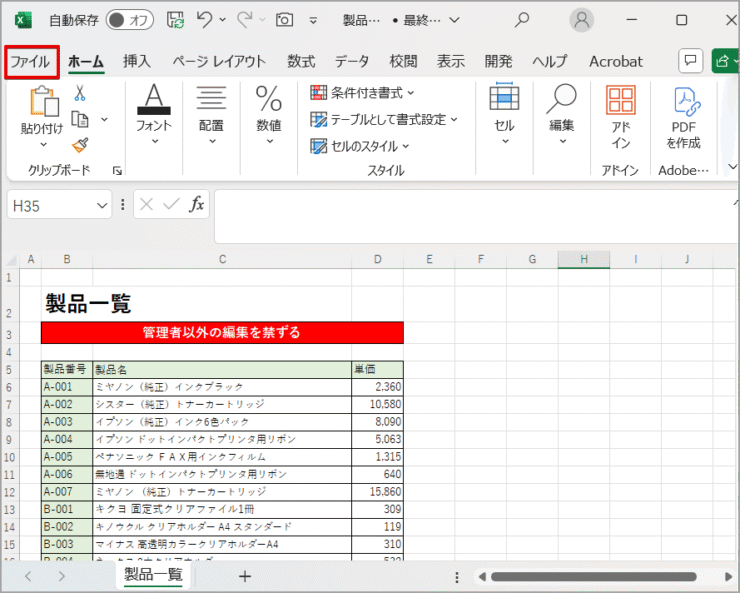This screenshot has width=740, height=593.
Task: Click the アドイン add-ins button
Action: [620, 117]
